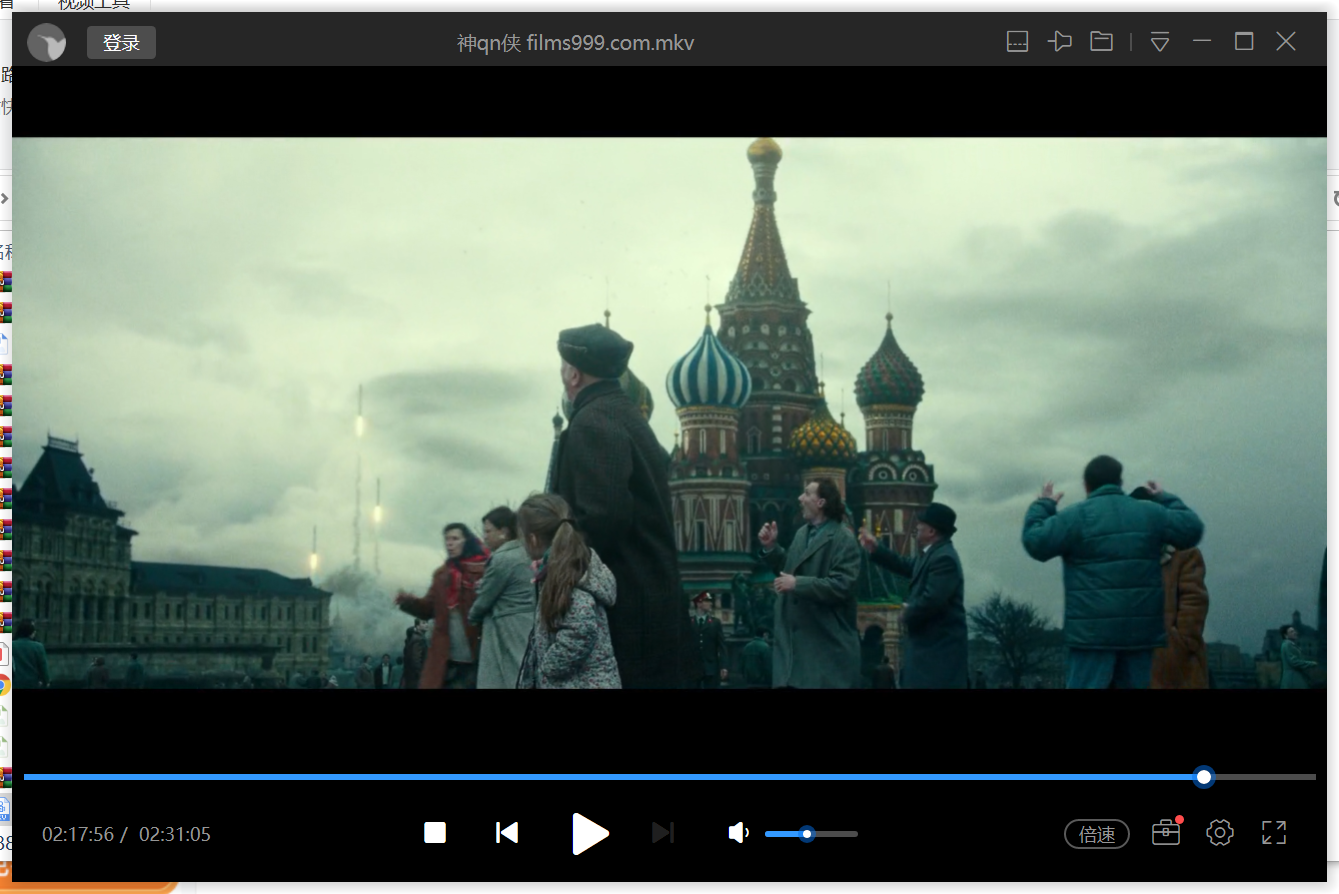Pin the player window on top
Screen dimensions: 1339x894
coord(1059,41)
